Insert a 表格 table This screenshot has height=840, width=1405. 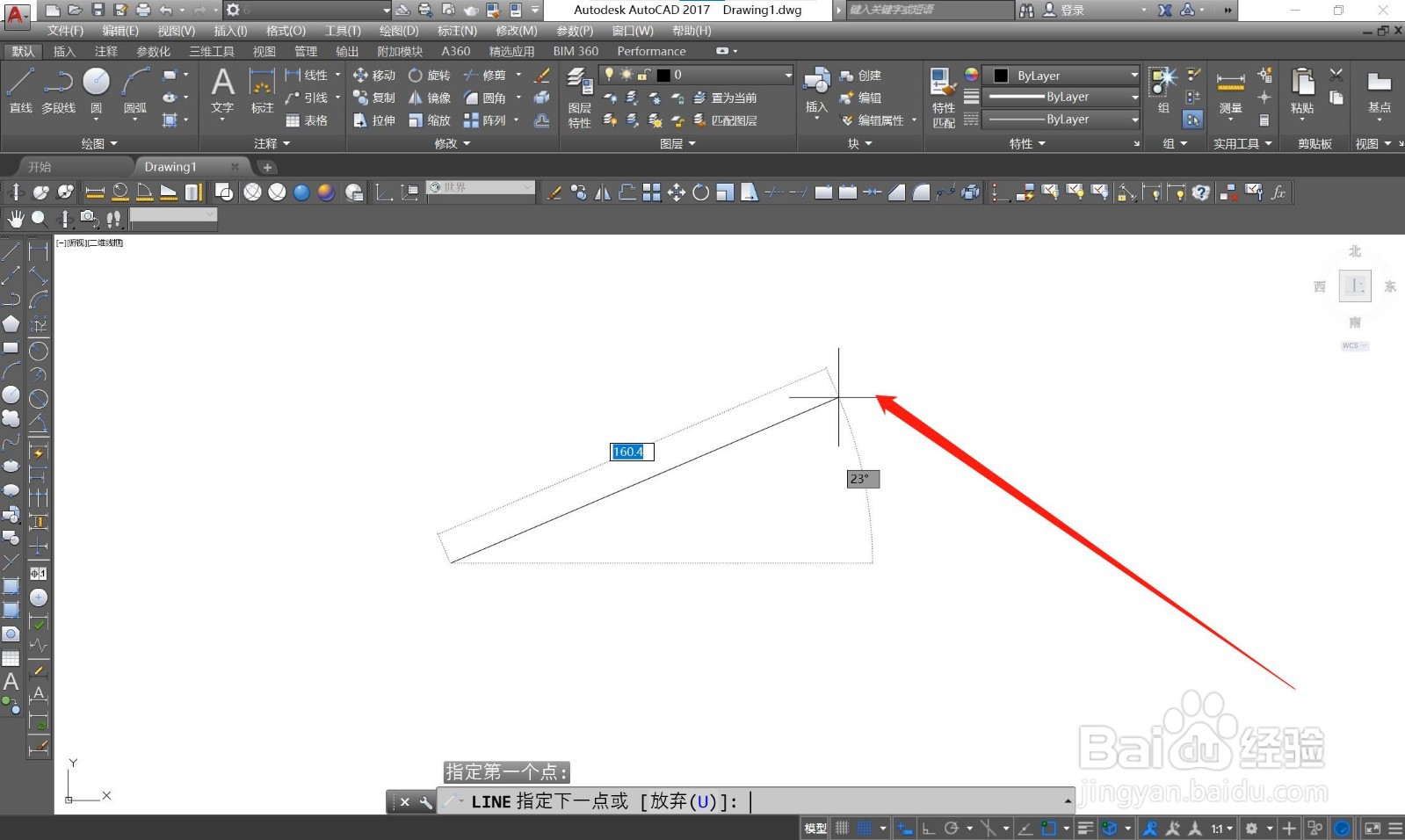307,120
